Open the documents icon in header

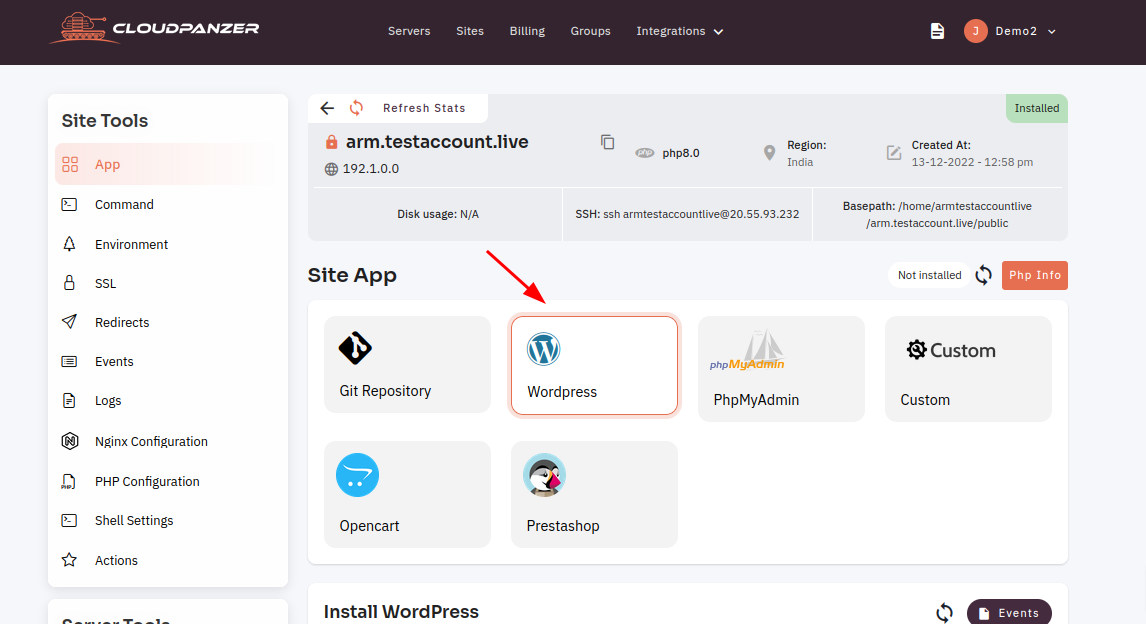click(x=937, y=31)
